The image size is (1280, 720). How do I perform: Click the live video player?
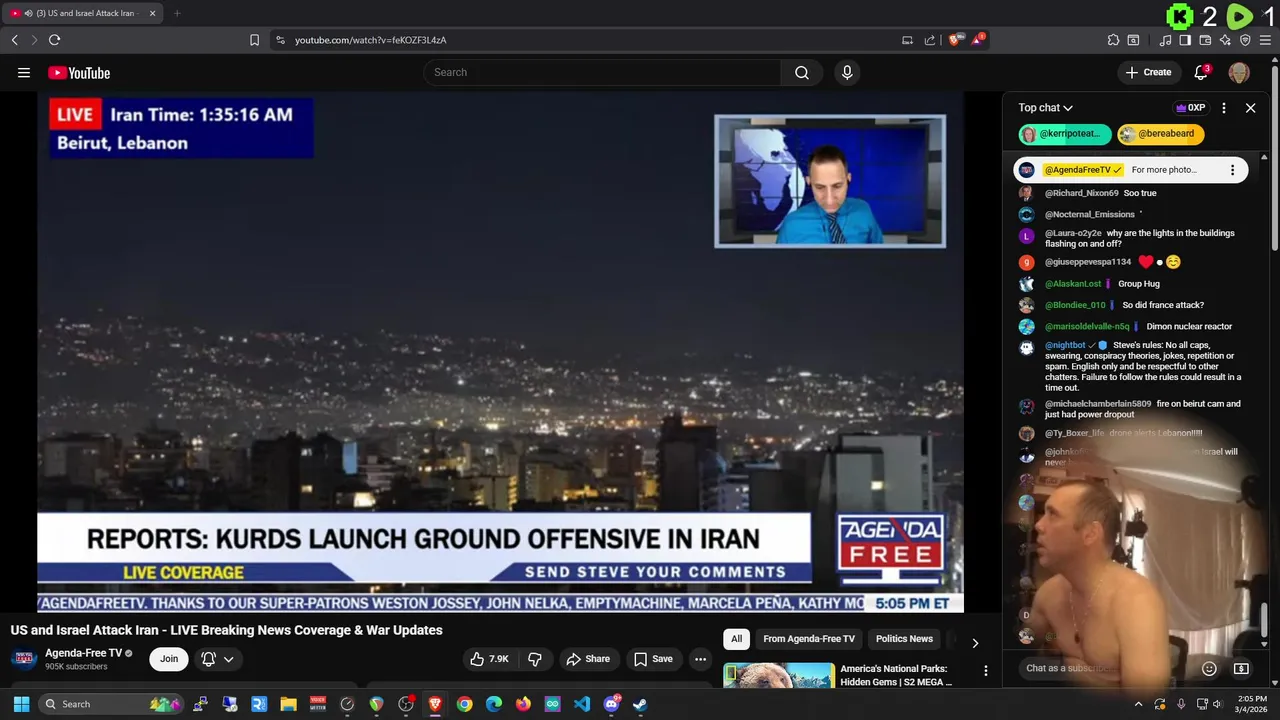500,352
